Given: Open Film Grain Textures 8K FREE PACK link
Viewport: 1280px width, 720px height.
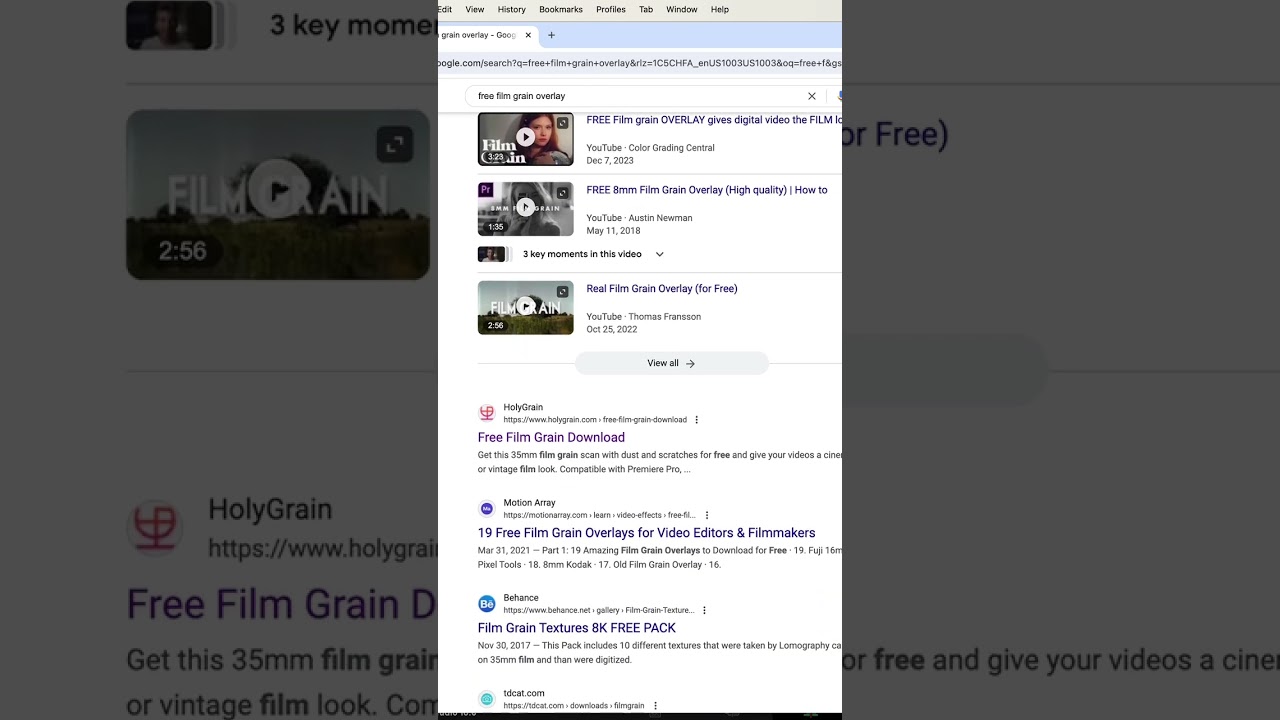Looking at the screenshot, I should [x=577, y=628].
